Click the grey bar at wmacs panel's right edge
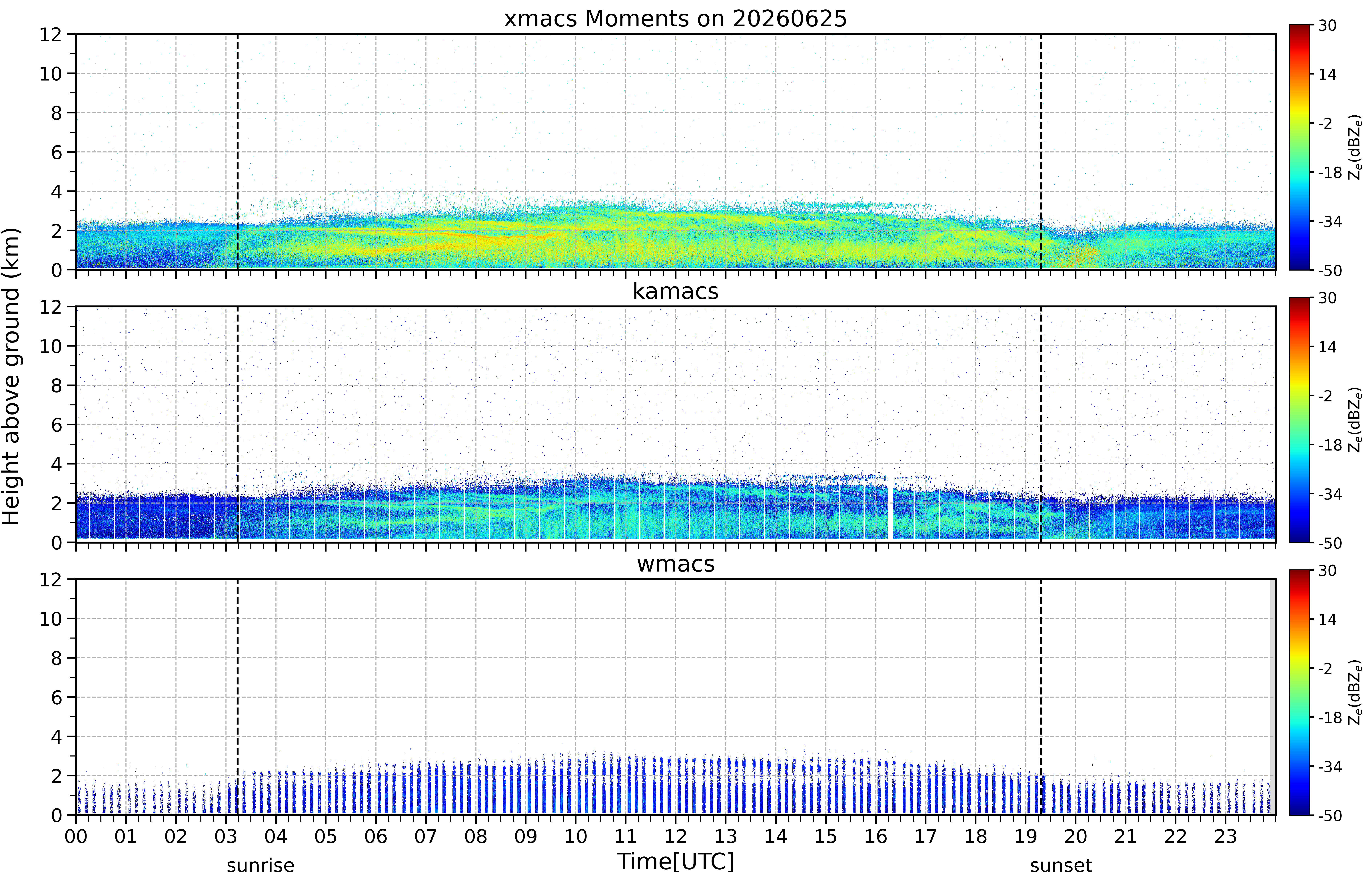Image resolution: width=1372 pixels, height=885 pixels. [x=1273, y=697]
